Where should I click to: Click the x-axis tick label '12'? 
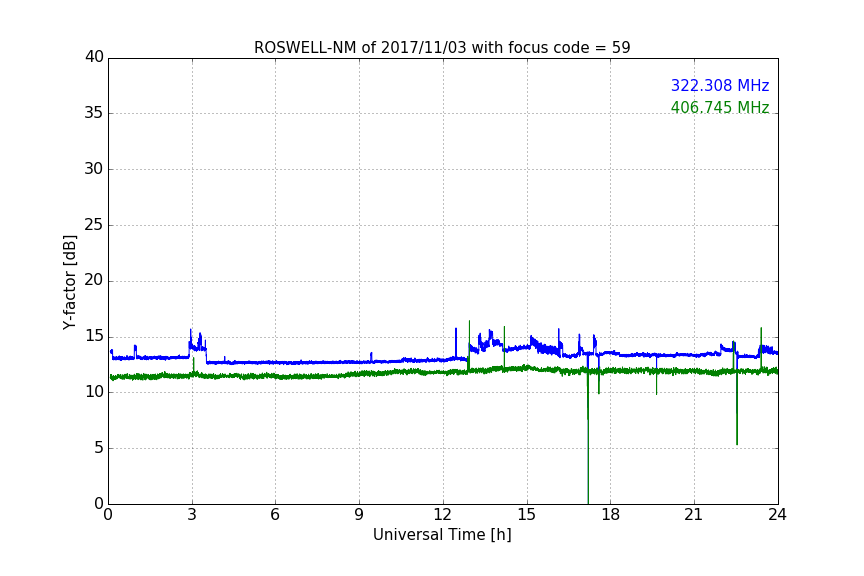pos(442,515)
